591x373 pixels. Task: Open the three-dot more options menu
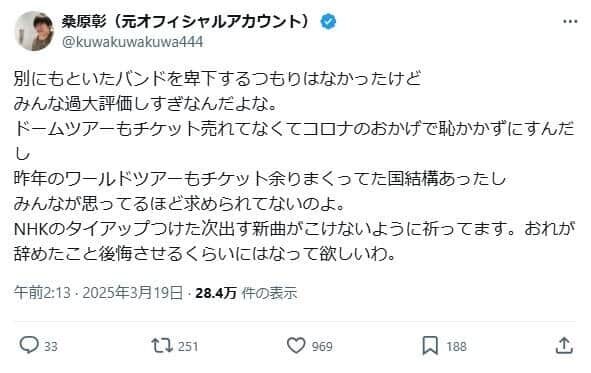click(570, 21)
